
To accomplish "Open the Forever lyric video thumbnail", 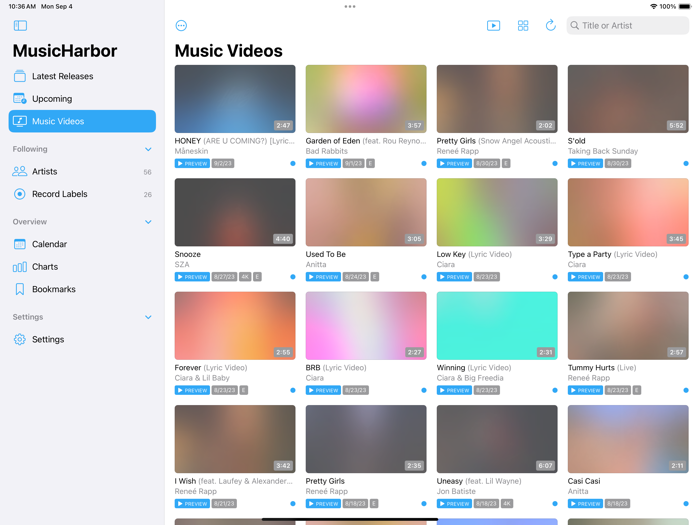I will (x=235, y=325).
